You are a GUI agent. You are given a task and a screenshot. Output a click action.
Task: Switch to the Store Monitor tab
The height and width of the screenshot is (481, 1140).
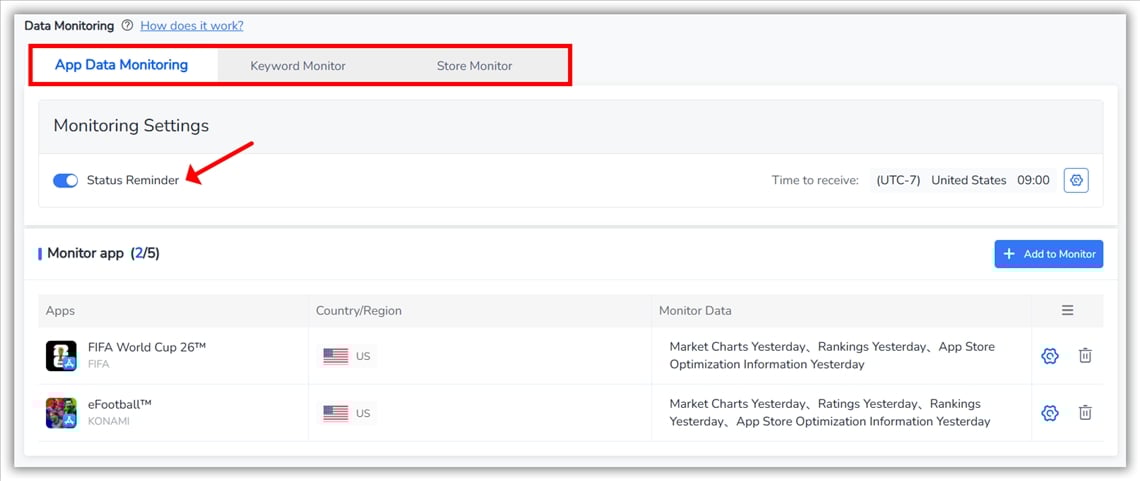coord(474,66)
